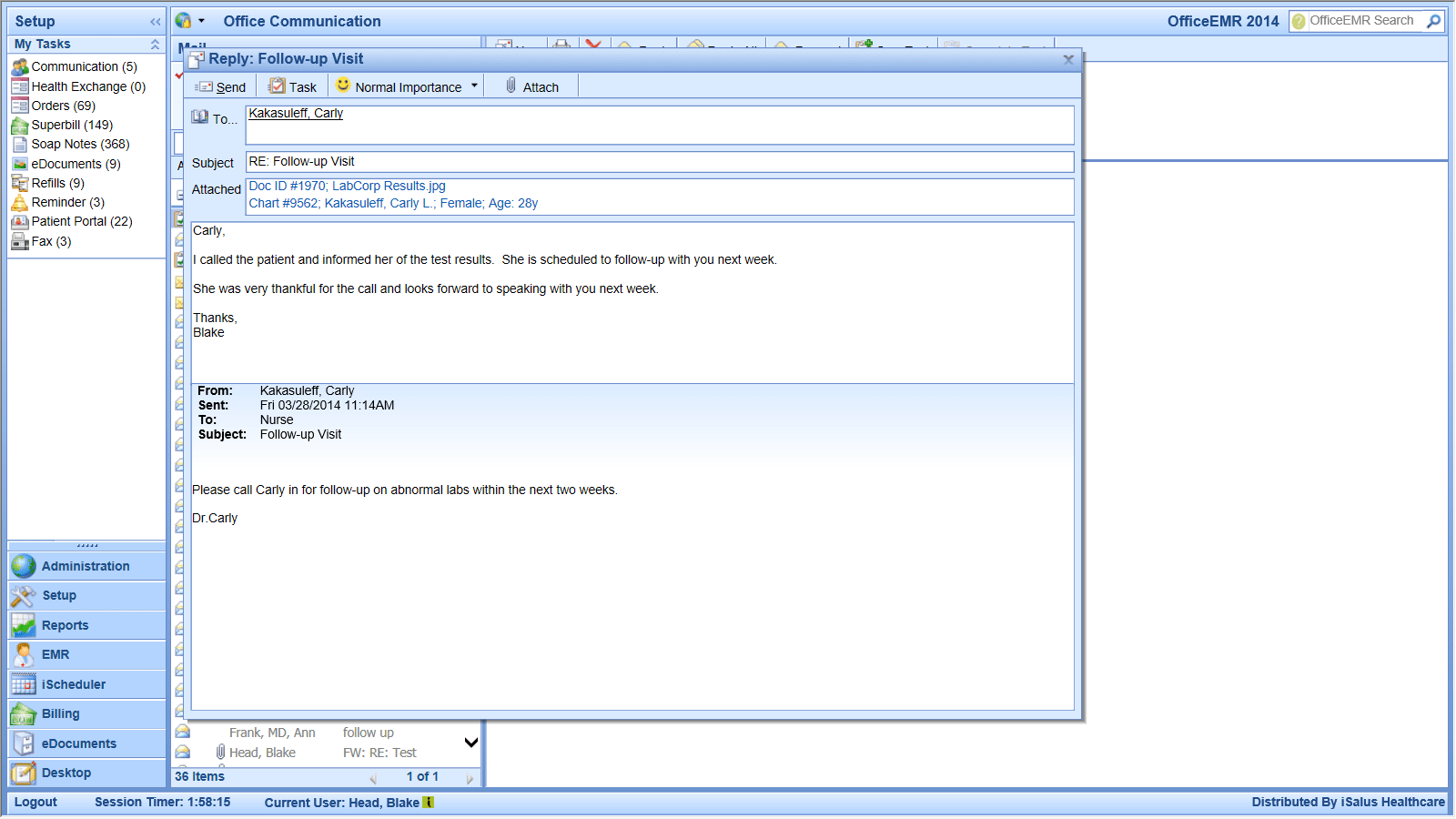Viewport: 1456px width, 819px height.
Task: Open the iScheduler module icon
Action: click(24, 684)
